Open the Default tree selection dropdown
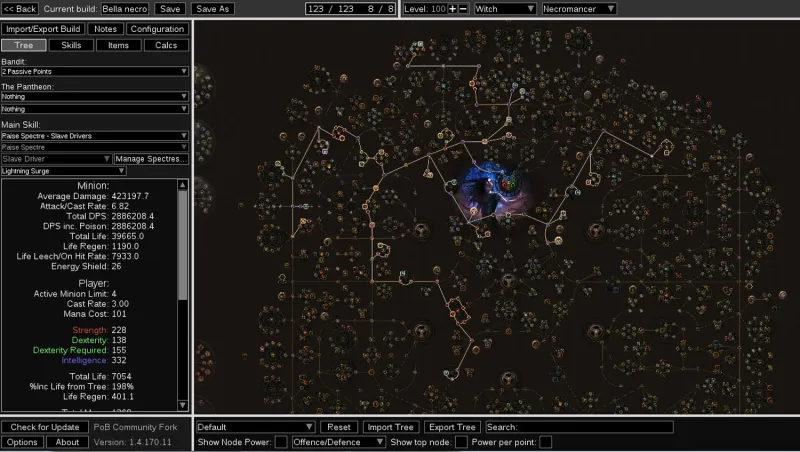The width and height of the screenshot is (800, 452). pos(257,427)
